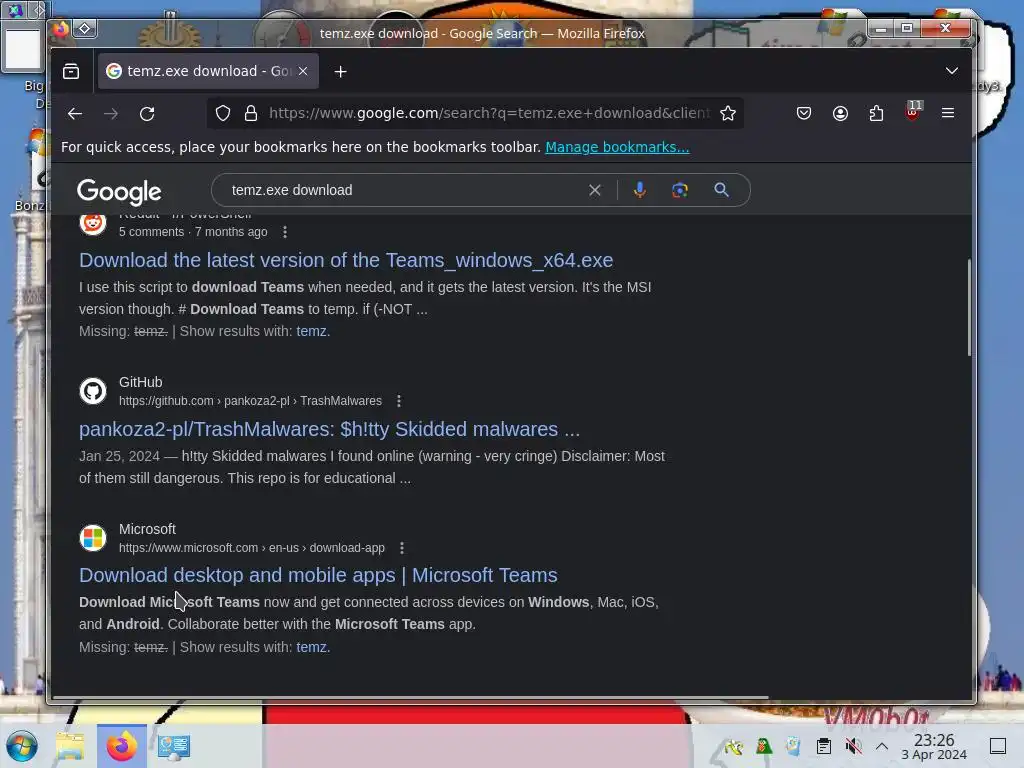Click the github.com pankoza2-pl URL text
The width and height of the screenshot is (1024, 768).
pyautogui.click(x=250, y=401)
